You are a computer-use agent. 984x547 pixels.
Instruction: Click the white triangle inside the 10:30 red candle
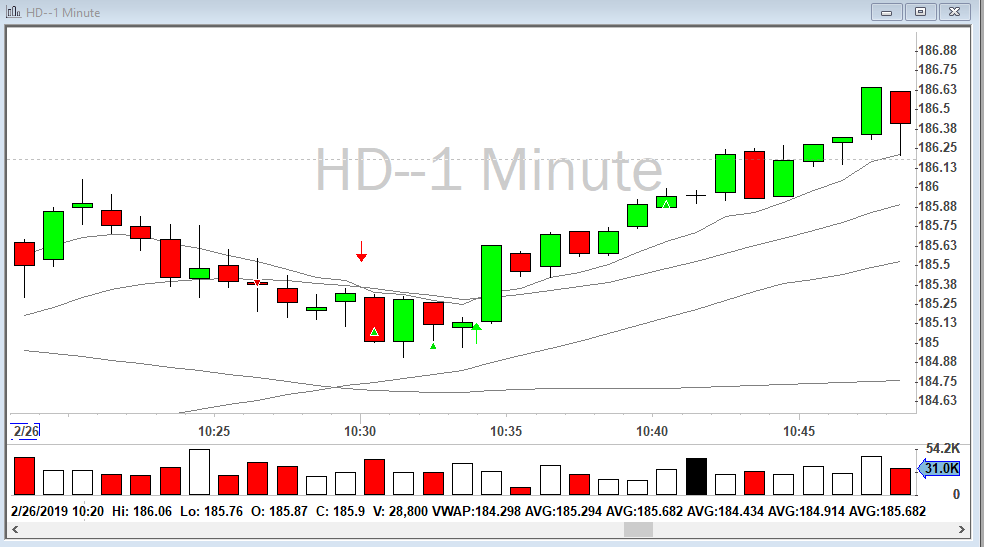(x=374, y=331)
